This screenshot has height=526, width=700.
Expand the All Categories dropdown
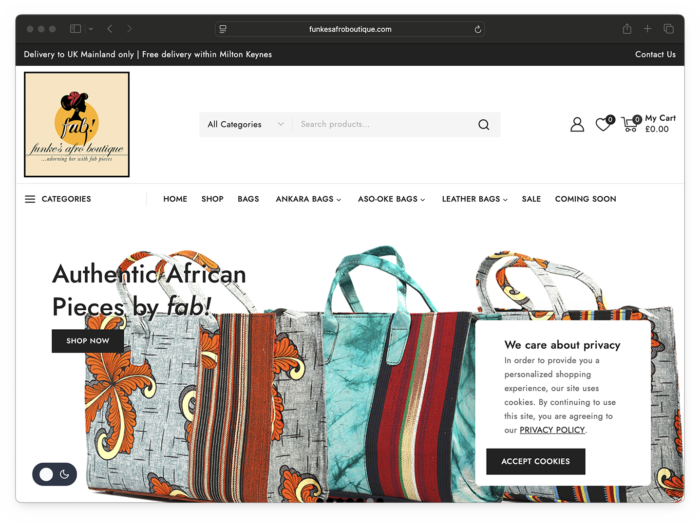[246, 125]
